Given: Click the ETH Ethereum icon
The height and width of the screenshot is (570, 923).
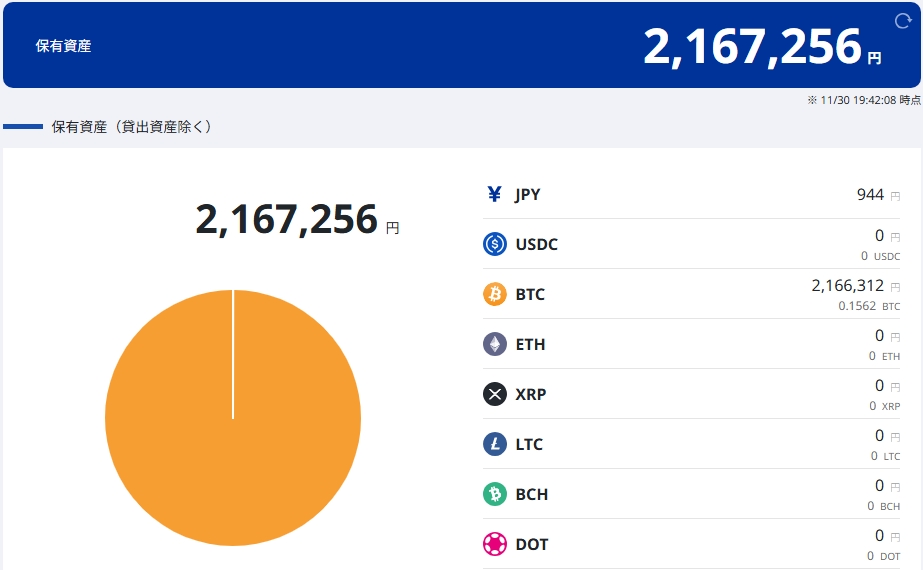Looking at the screenshot, I should coord(495,344).
